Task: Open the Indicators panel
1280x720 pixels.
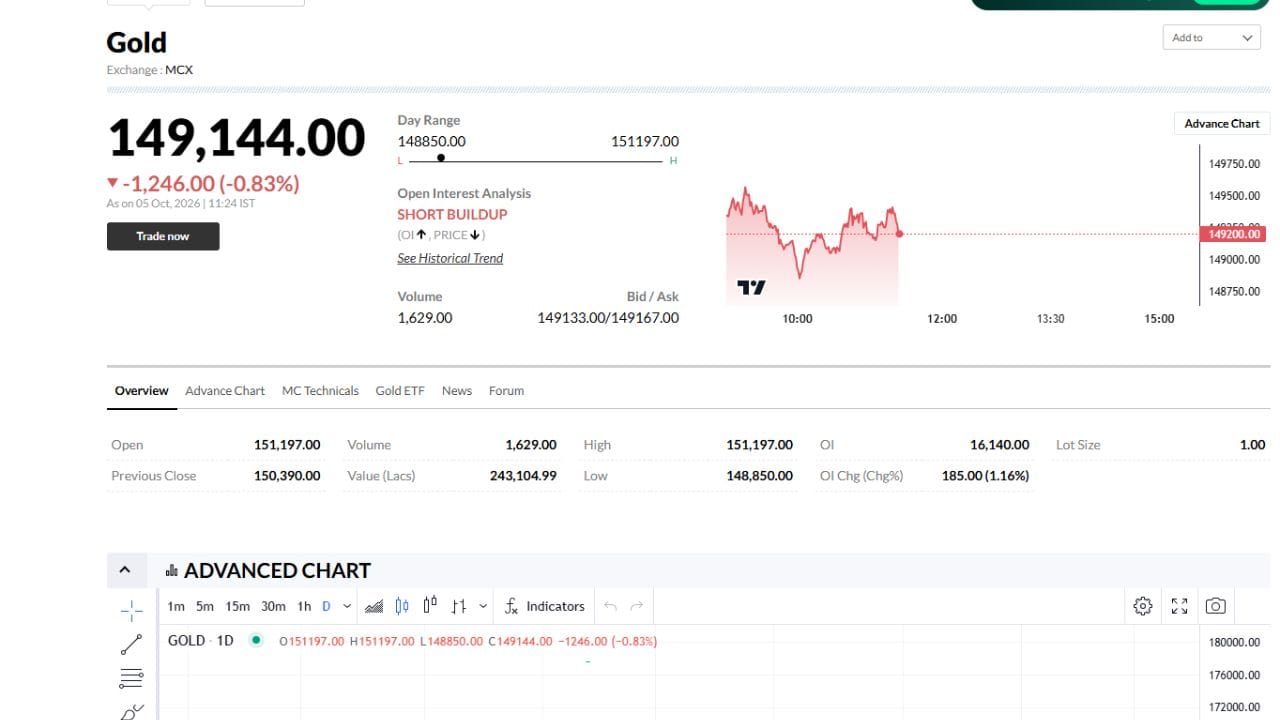Action: (x=545, y=606)
